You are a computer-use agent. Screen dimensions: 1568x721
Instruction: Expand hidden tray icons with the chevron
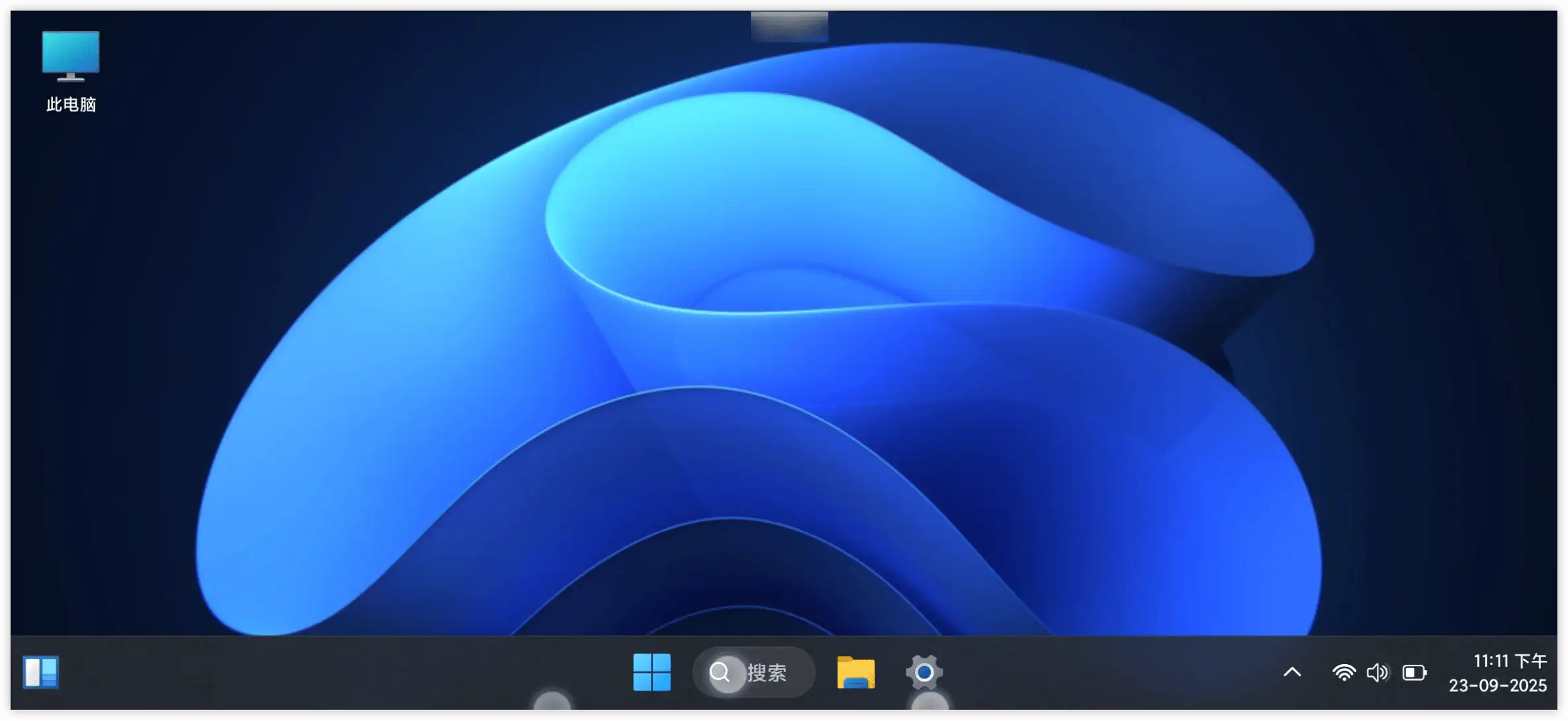click(1291, 672)
